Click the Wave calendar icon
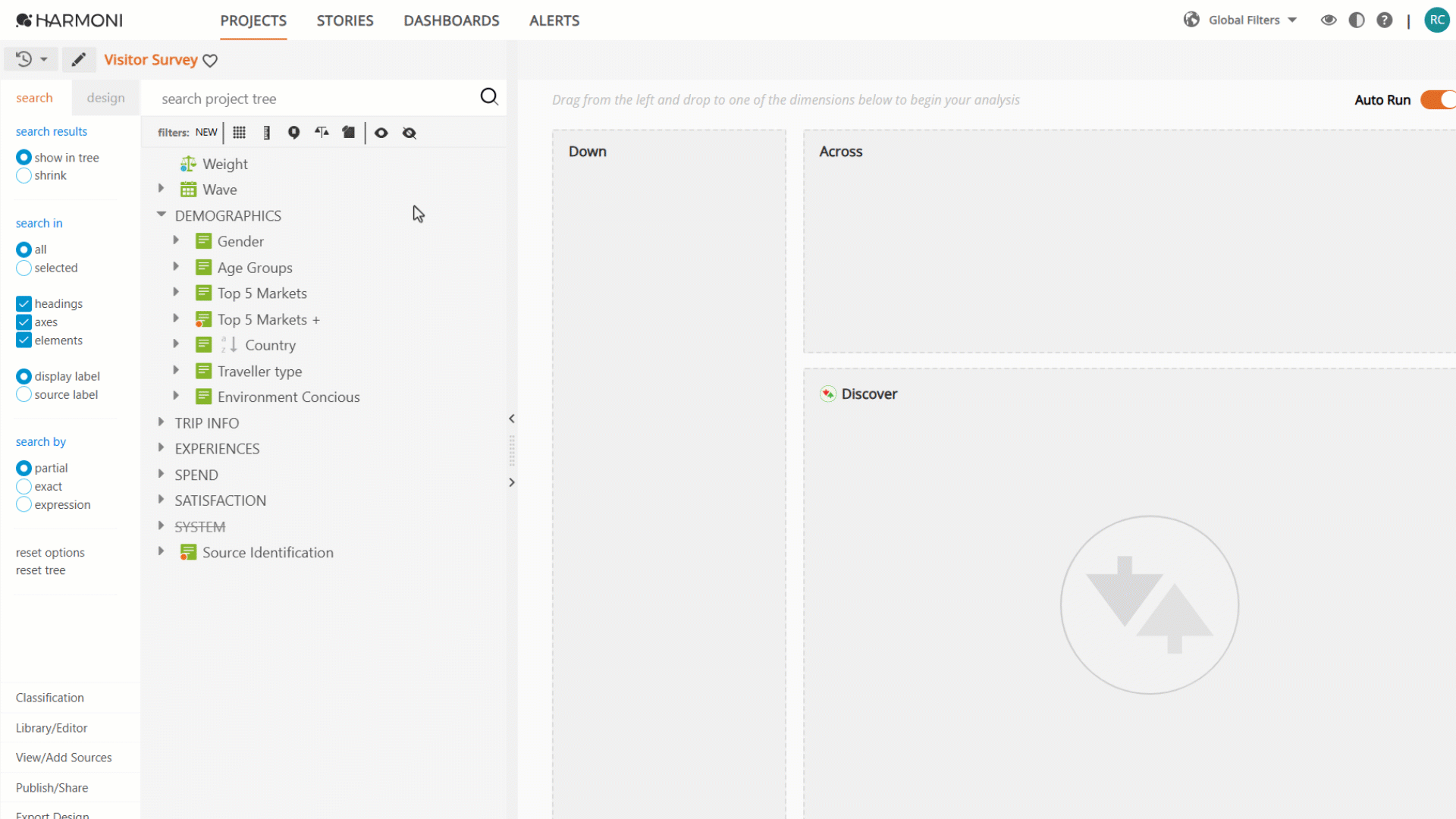This screenshot has width=1456, height=819. point(188,190)
